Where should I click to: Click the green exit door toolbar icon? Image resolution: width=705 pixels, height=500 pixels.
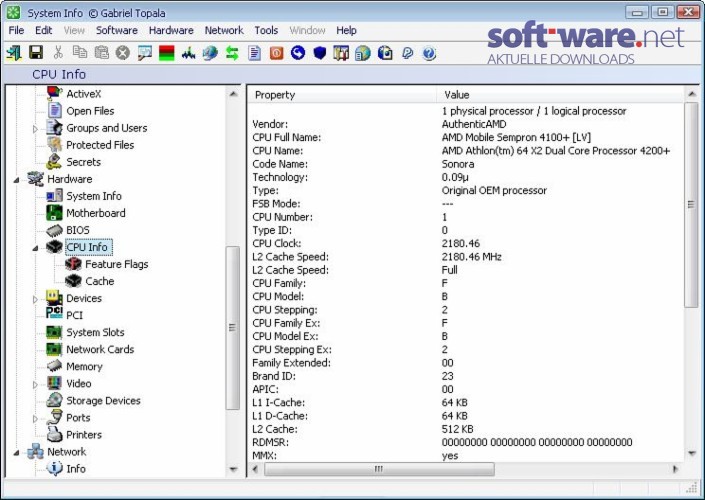pos(14,53)
